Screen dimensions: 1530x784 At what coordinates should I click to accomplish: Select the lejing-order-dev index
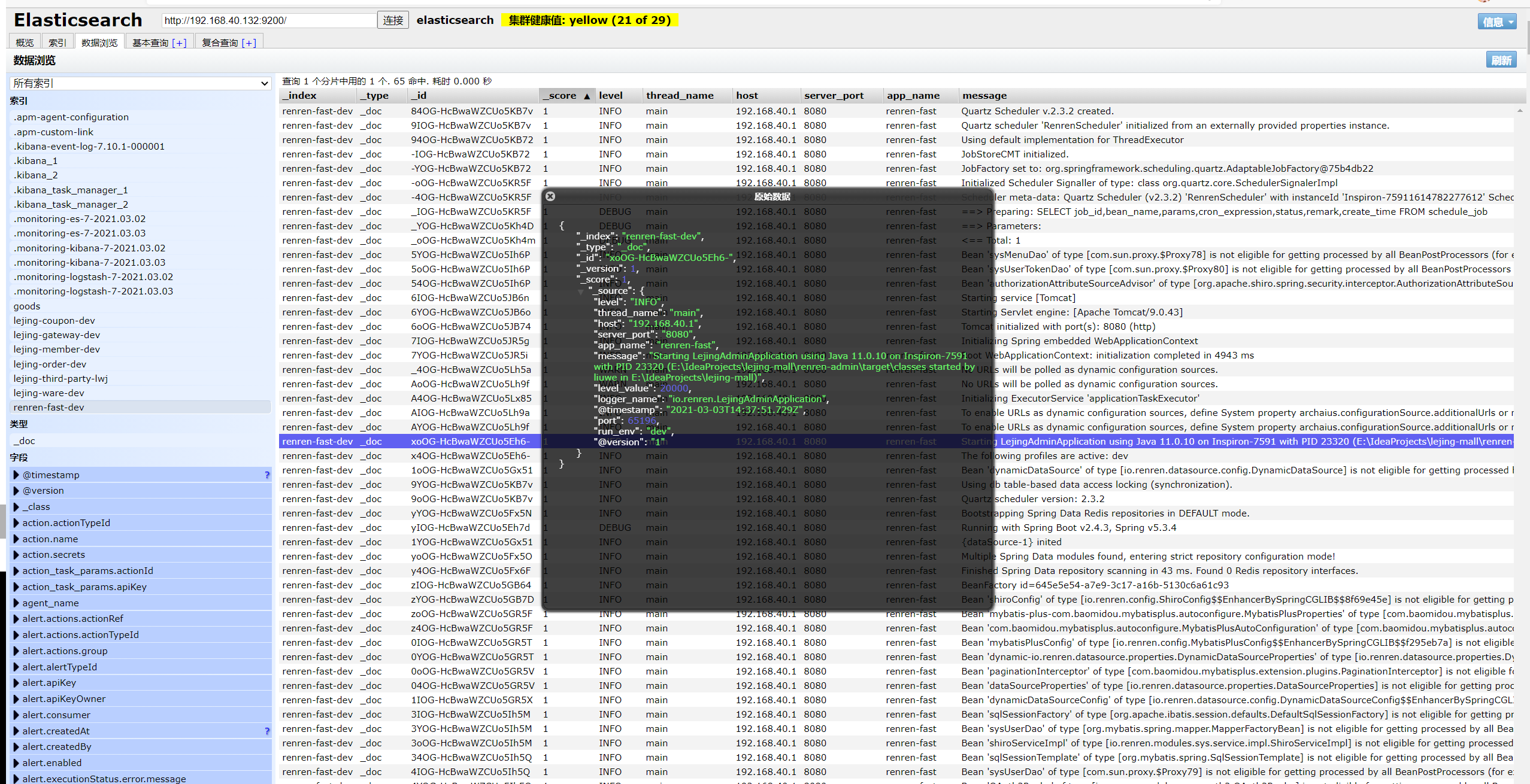[x=141, y=364]
